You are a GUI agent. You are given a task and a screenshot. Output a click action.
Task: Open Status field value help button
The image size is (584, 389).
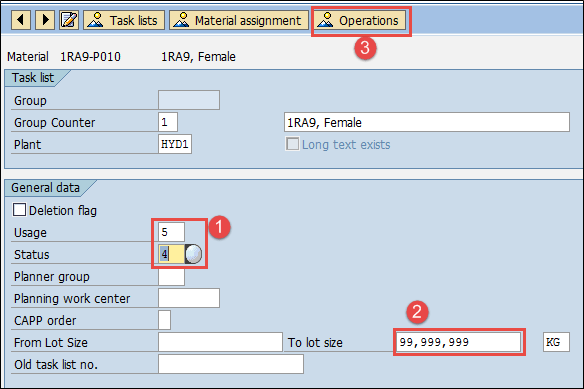[194, 254]
